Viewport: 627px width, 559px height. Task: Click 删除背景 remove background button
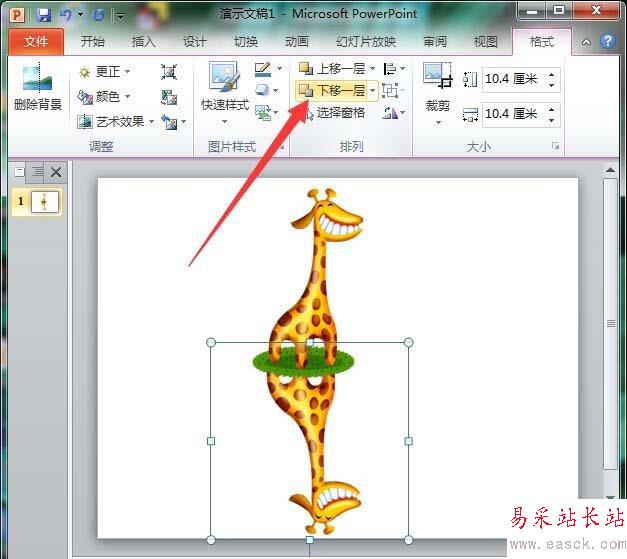coord(38,87)
